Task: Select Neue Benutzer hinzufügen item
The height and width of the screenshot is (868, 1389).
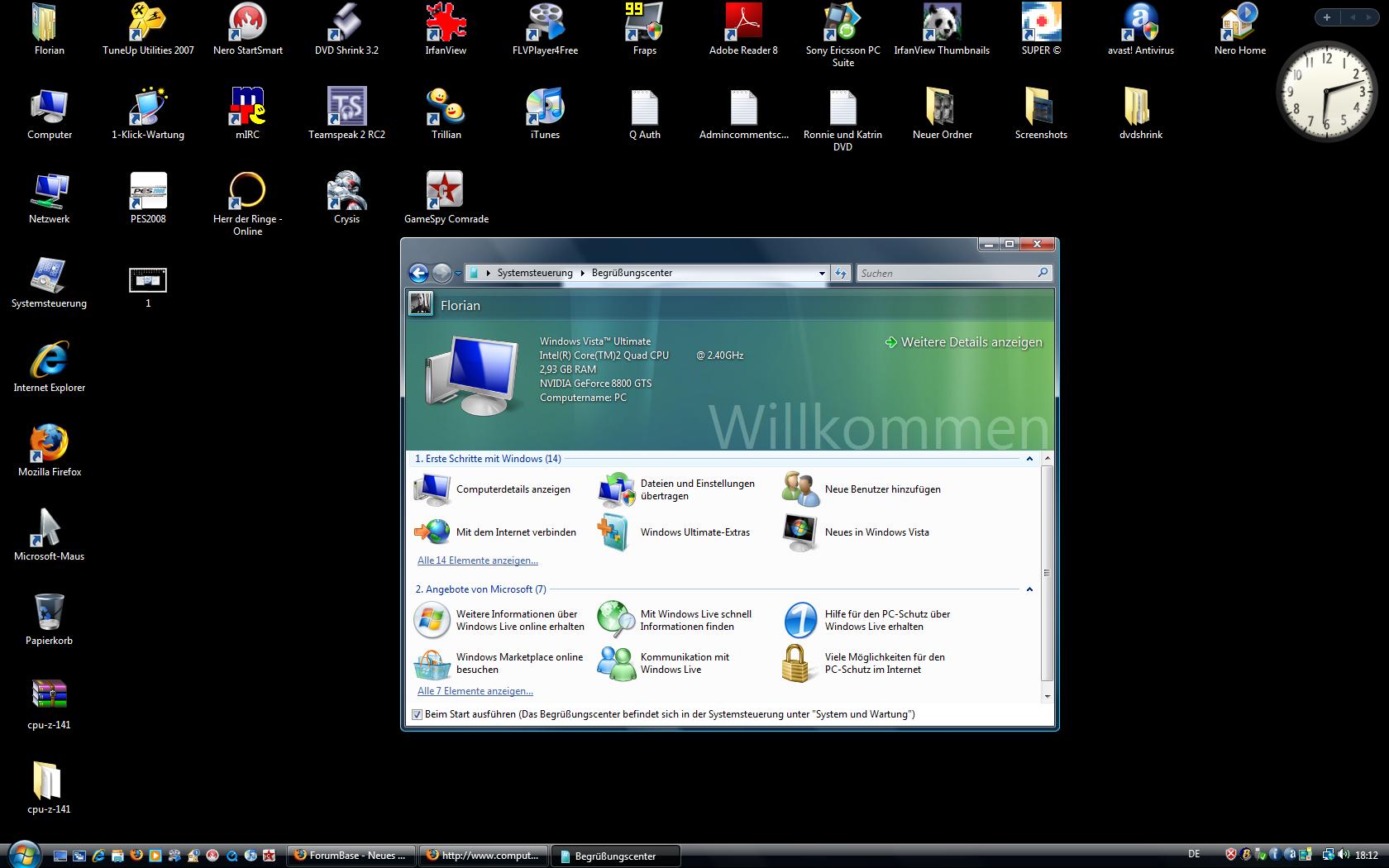Action: (x=862, y=489)
